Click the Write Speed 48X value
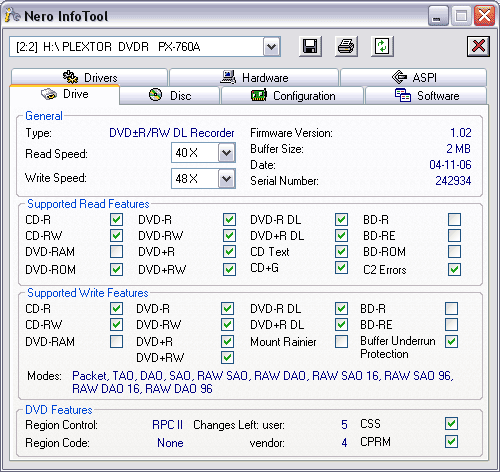 187,178
